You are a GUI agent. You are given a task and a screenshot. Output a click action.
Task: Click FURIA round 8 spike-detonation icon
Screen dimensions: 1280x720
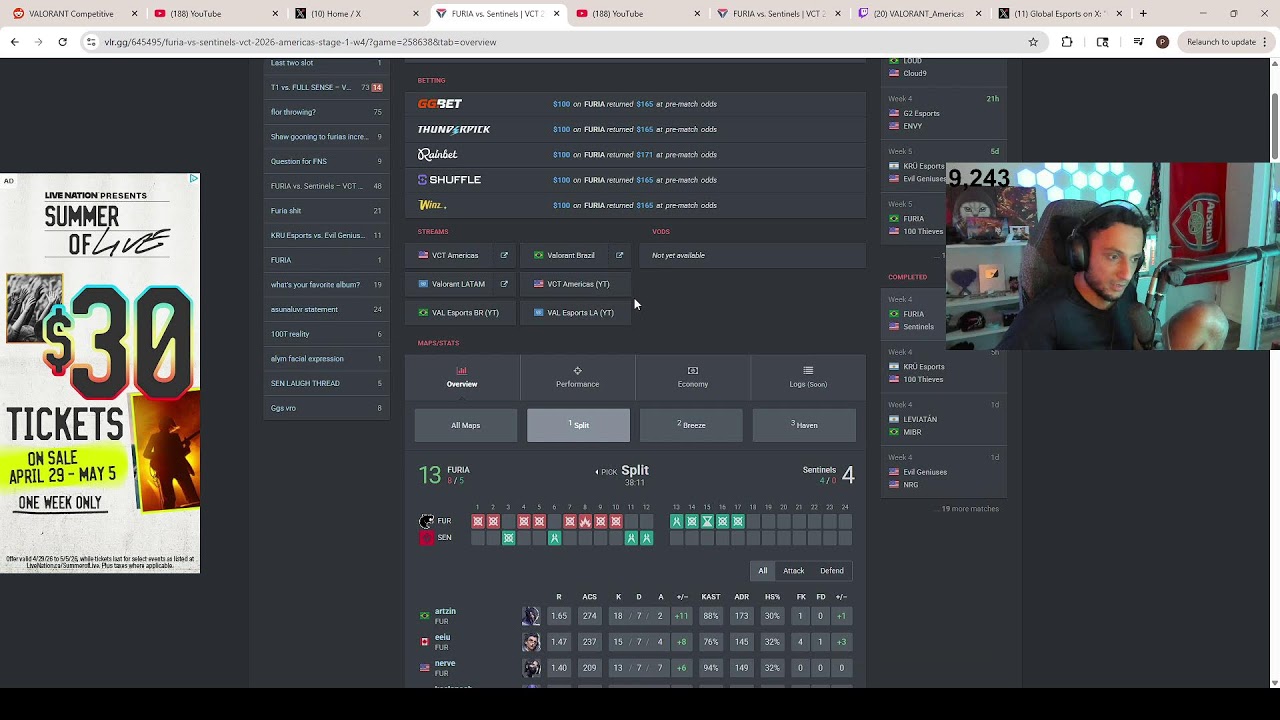click(585, 521)
